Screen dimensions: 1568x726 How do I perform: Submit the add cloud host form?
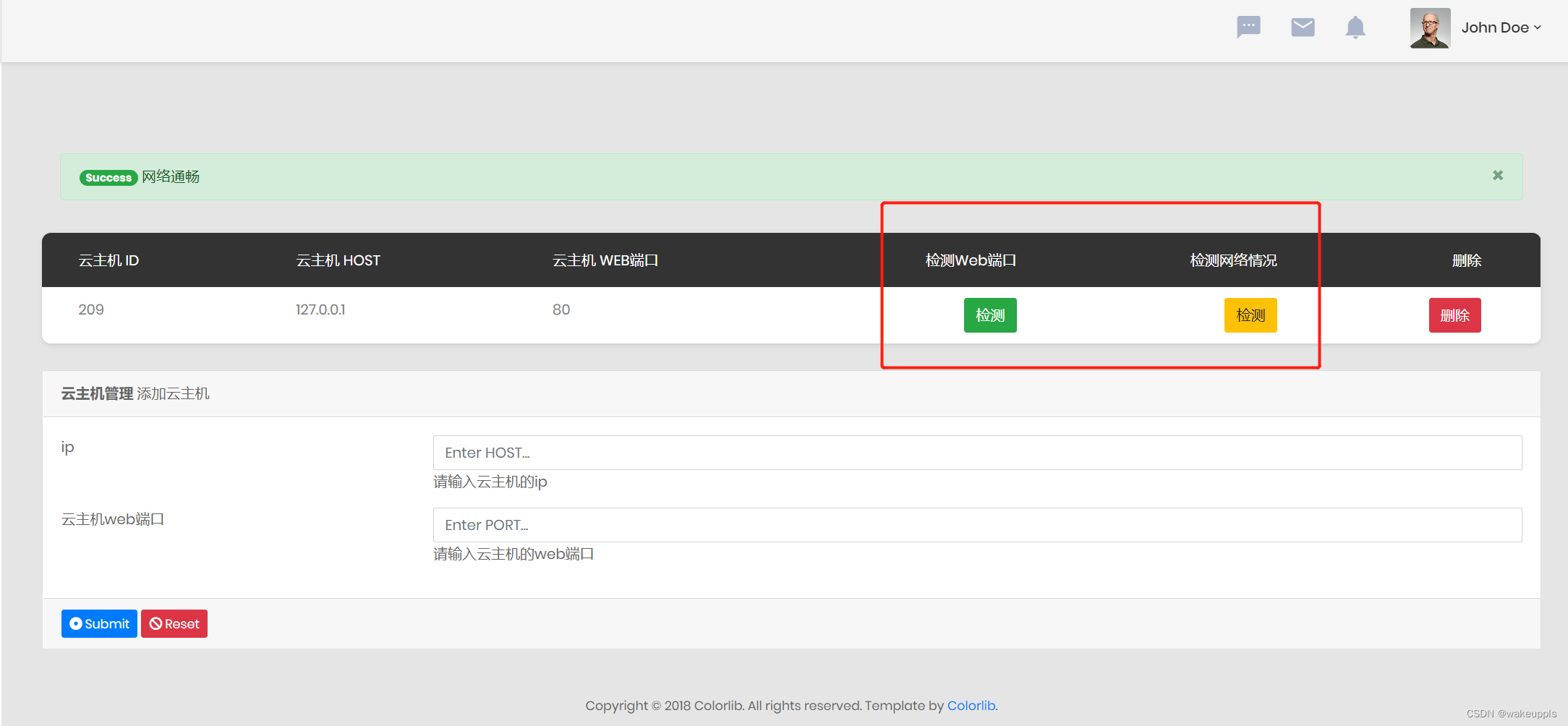[99, 623]
